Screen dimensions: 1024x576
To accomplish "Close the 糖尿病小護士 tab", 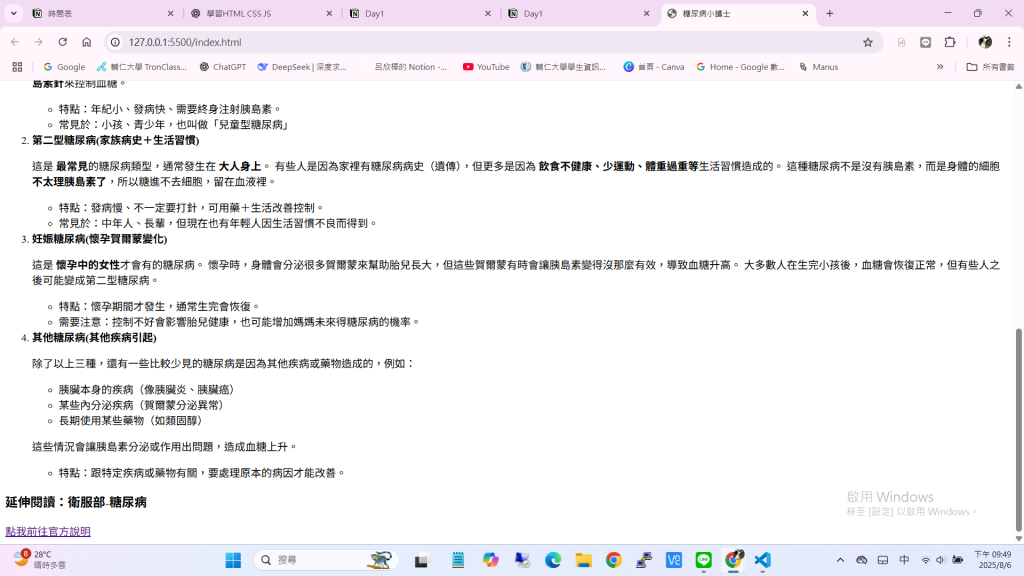I will pyautogui.click(x=805, y=13).
